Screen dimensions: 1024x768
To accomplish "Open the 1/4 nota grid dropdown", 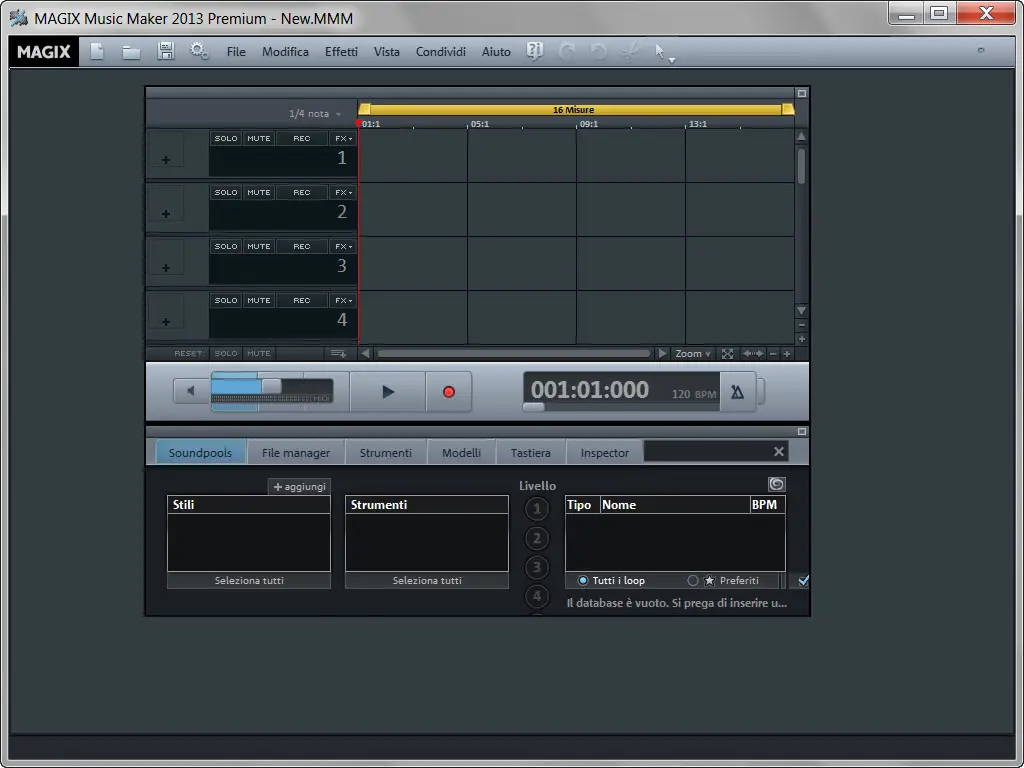I will point(315,114).
